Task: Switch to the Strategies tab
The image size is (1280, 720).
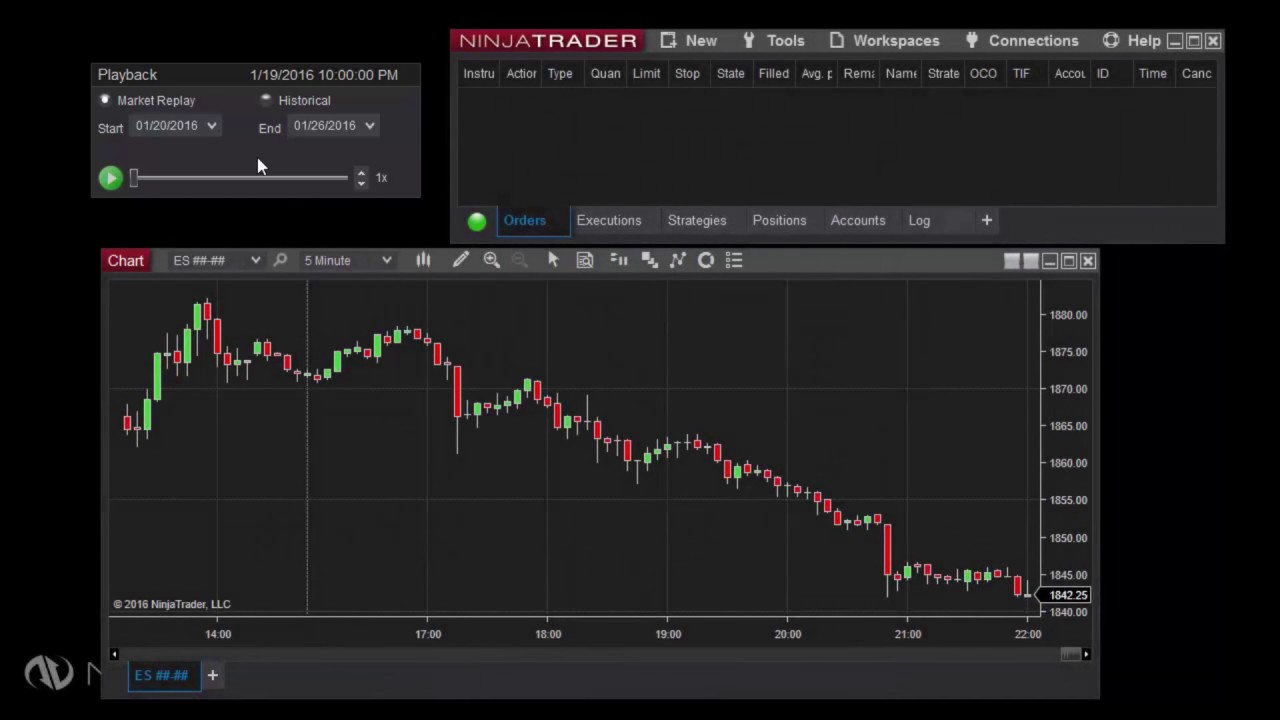Action: coord(697,221)
